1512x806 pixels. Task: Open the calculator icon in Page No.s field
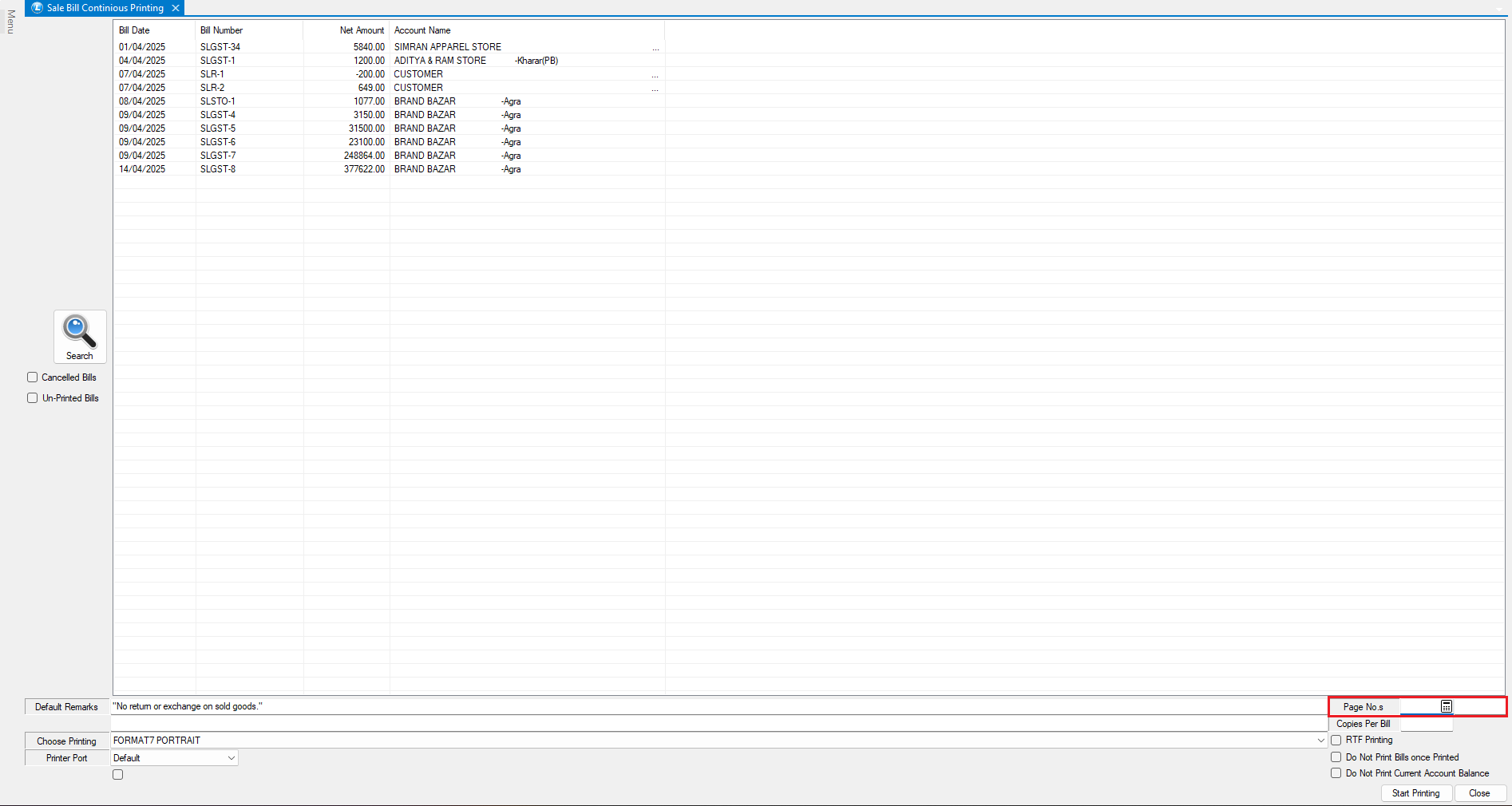coord(1446,707)
